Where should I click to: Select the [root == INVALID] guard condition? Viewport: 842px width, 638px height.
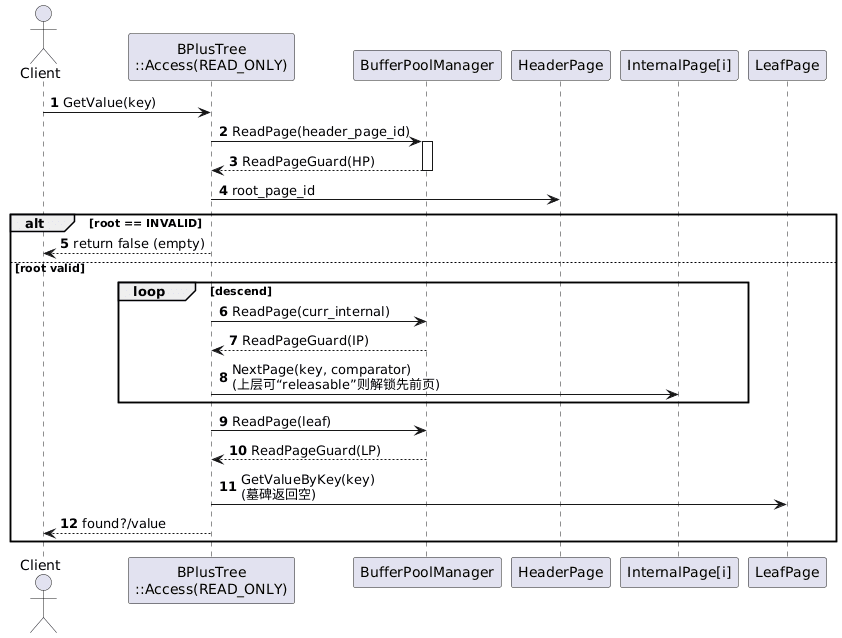[145, 222]
